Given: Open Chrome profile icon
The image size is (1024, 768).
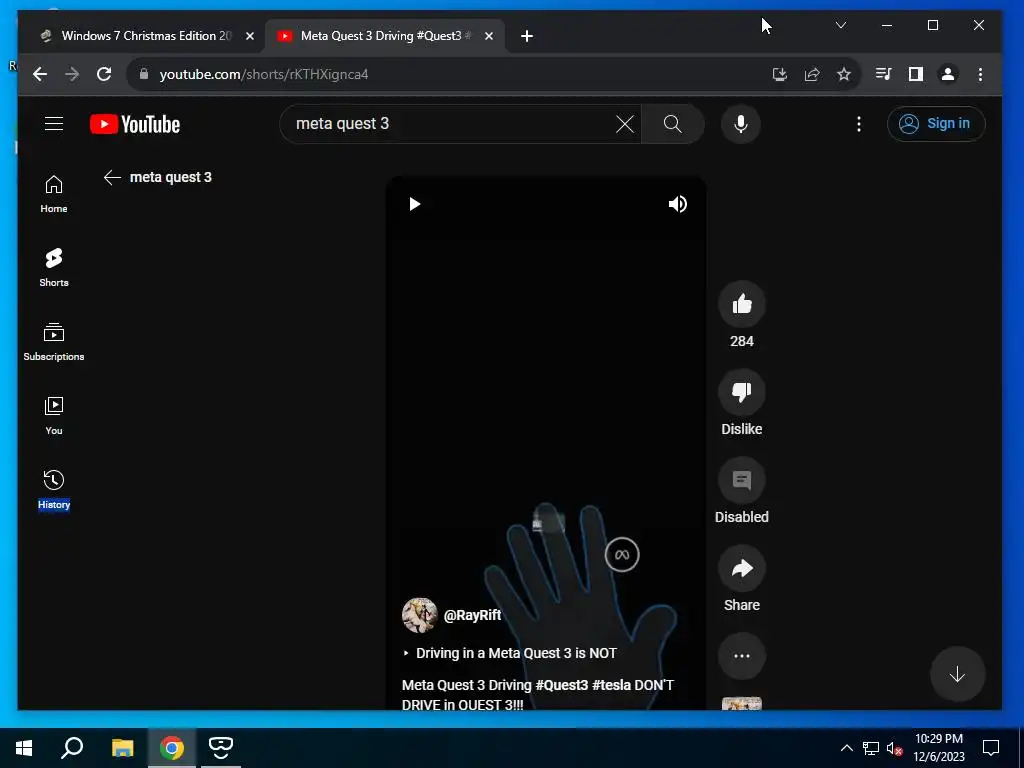Looking at the screenshot, I should 948,74.
